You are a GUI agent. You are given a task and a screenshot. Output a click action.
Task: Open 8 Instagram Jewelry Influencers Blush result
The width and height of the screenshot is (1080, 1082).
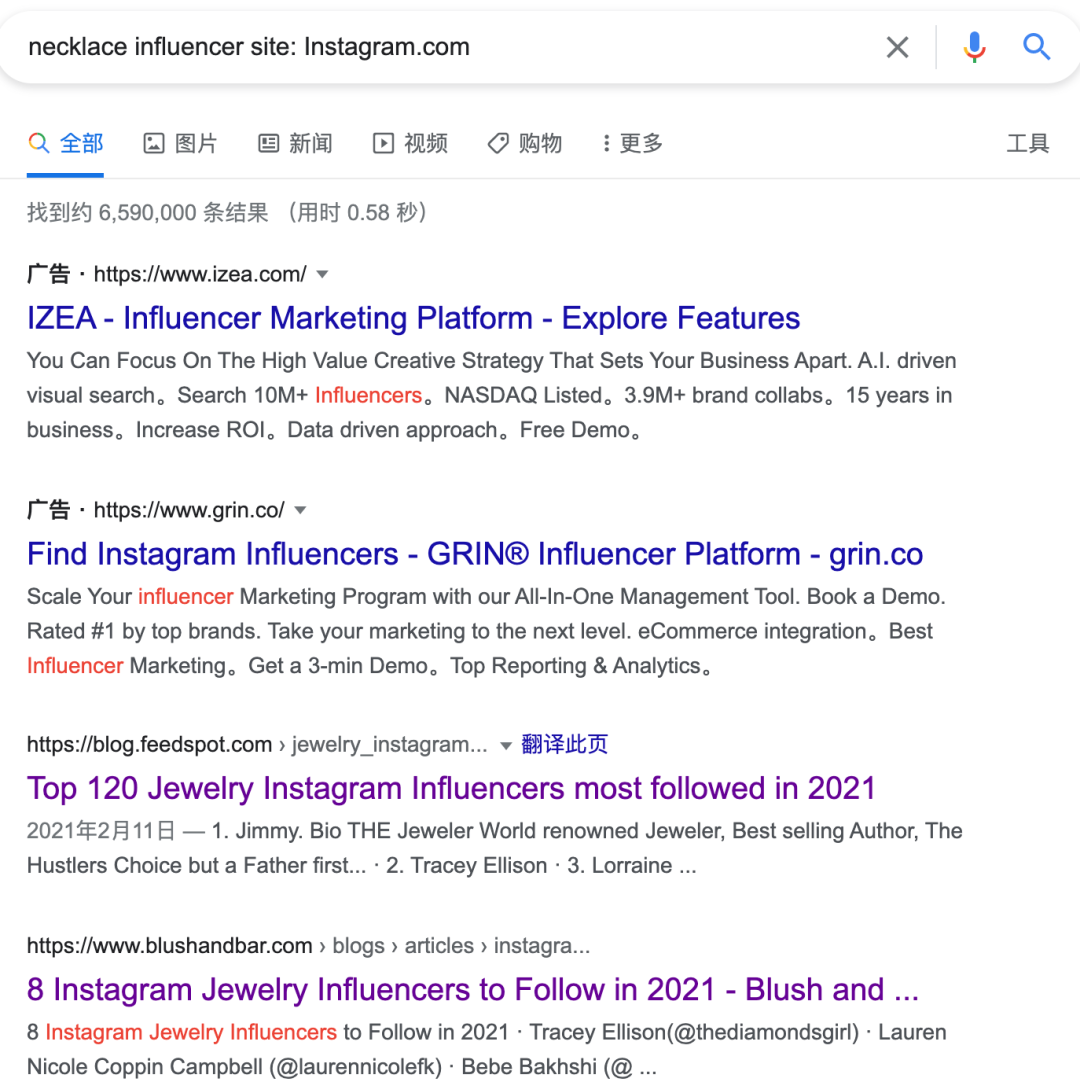tap(473, 990)
